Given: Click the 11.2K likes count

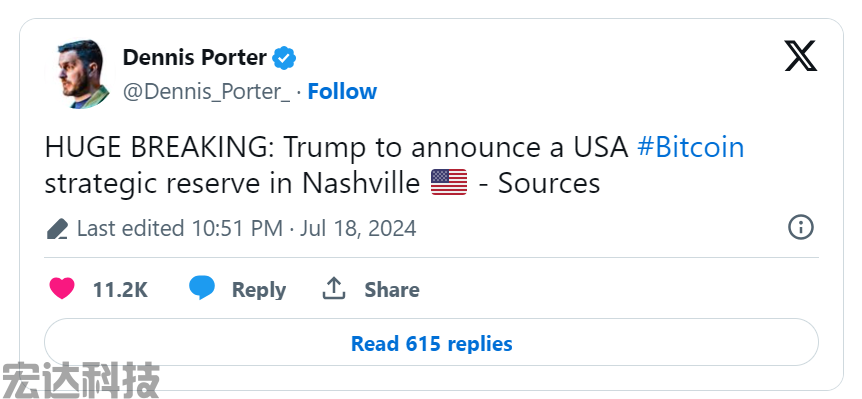Looking at the screenshot, I should (x=120, y=290).
